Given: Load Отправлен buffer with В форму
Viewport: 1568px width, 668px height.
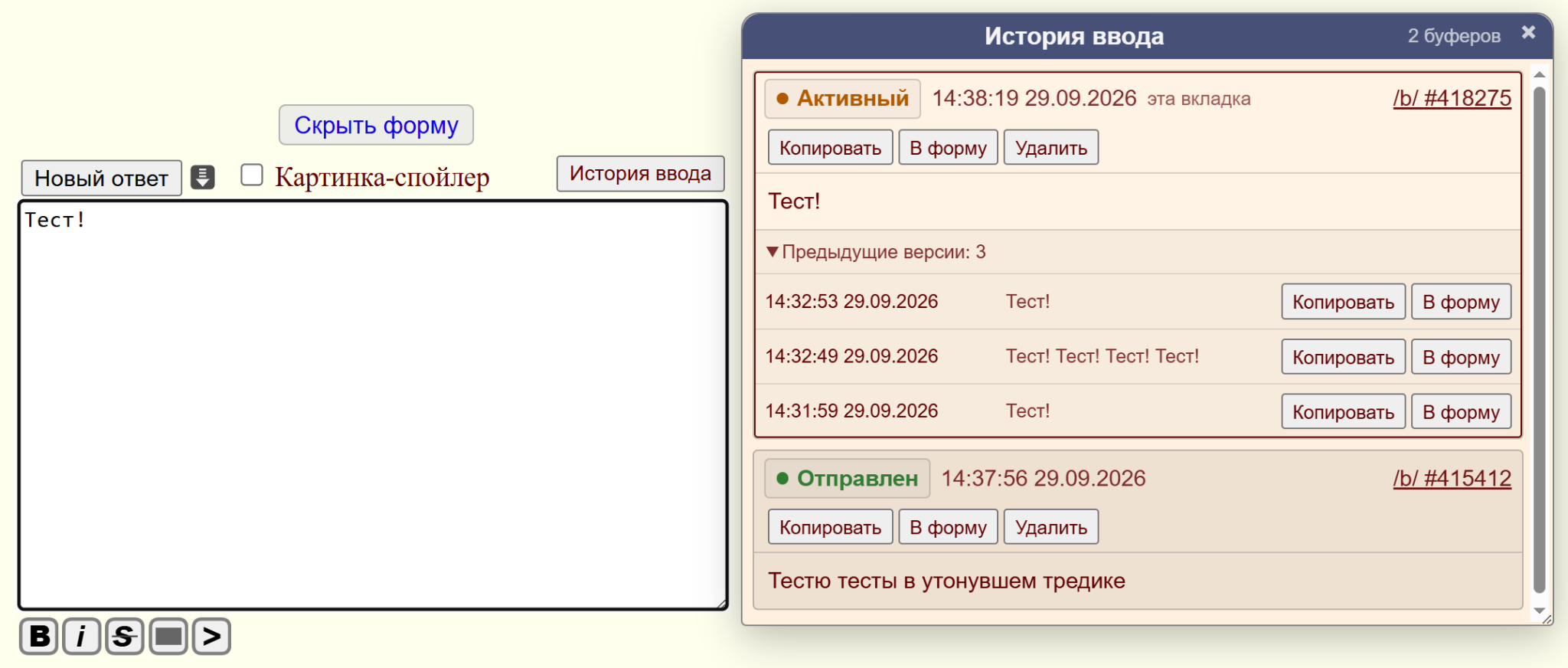Looking at the screenshot, I should (x=949, y=527).
